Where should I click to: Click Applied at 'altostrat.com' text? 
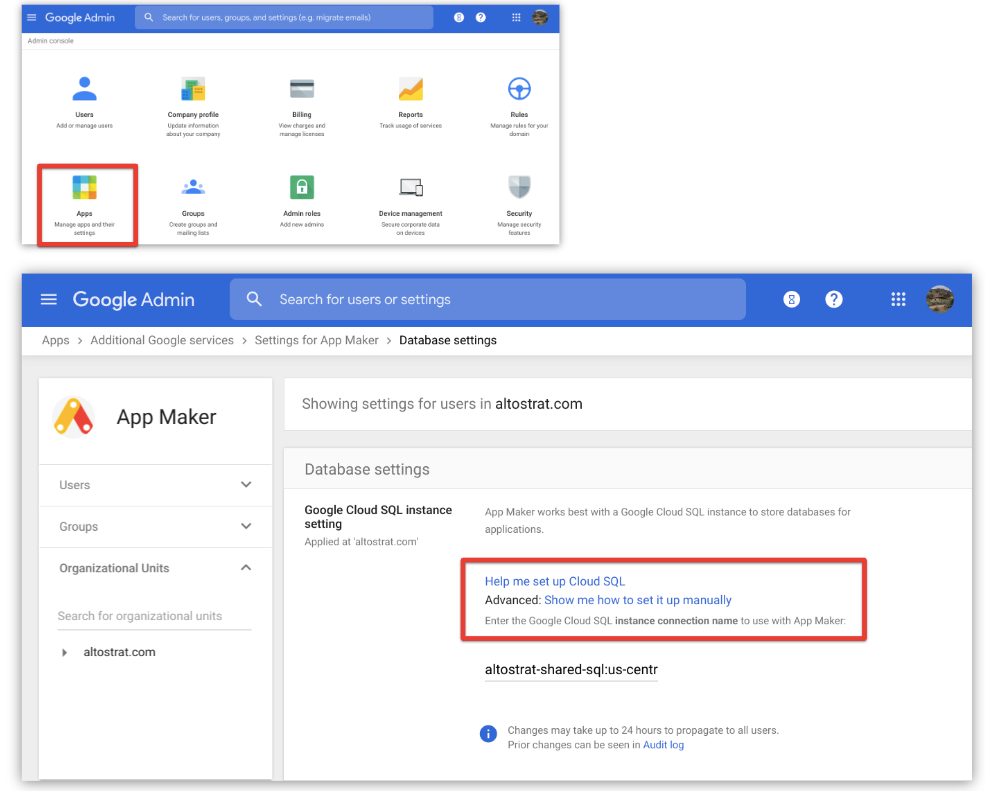pos(361,542)
